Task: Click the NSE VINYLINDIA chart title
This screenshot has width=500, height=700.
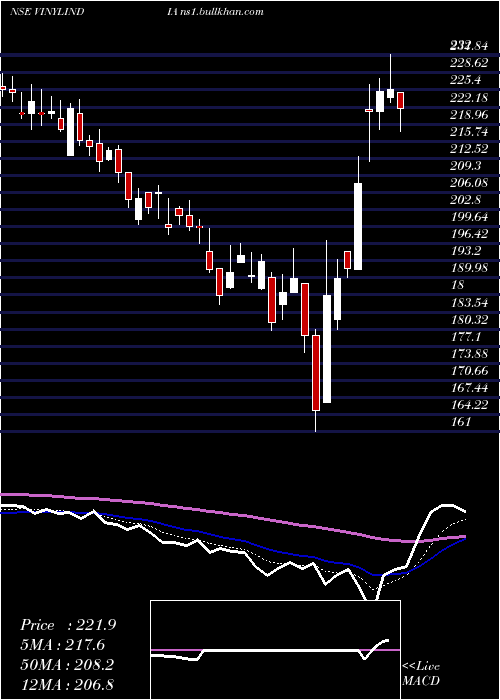Action: pyautogui.click(x=92, y=12)
